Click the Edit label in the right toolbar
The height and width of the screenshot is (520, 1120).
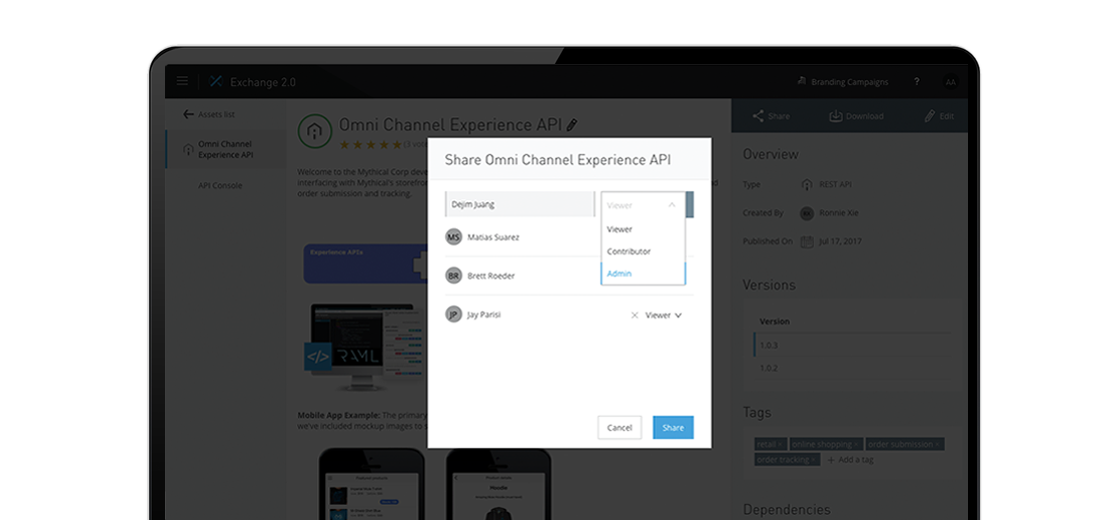pyautogui.click(x=946, y=116)
